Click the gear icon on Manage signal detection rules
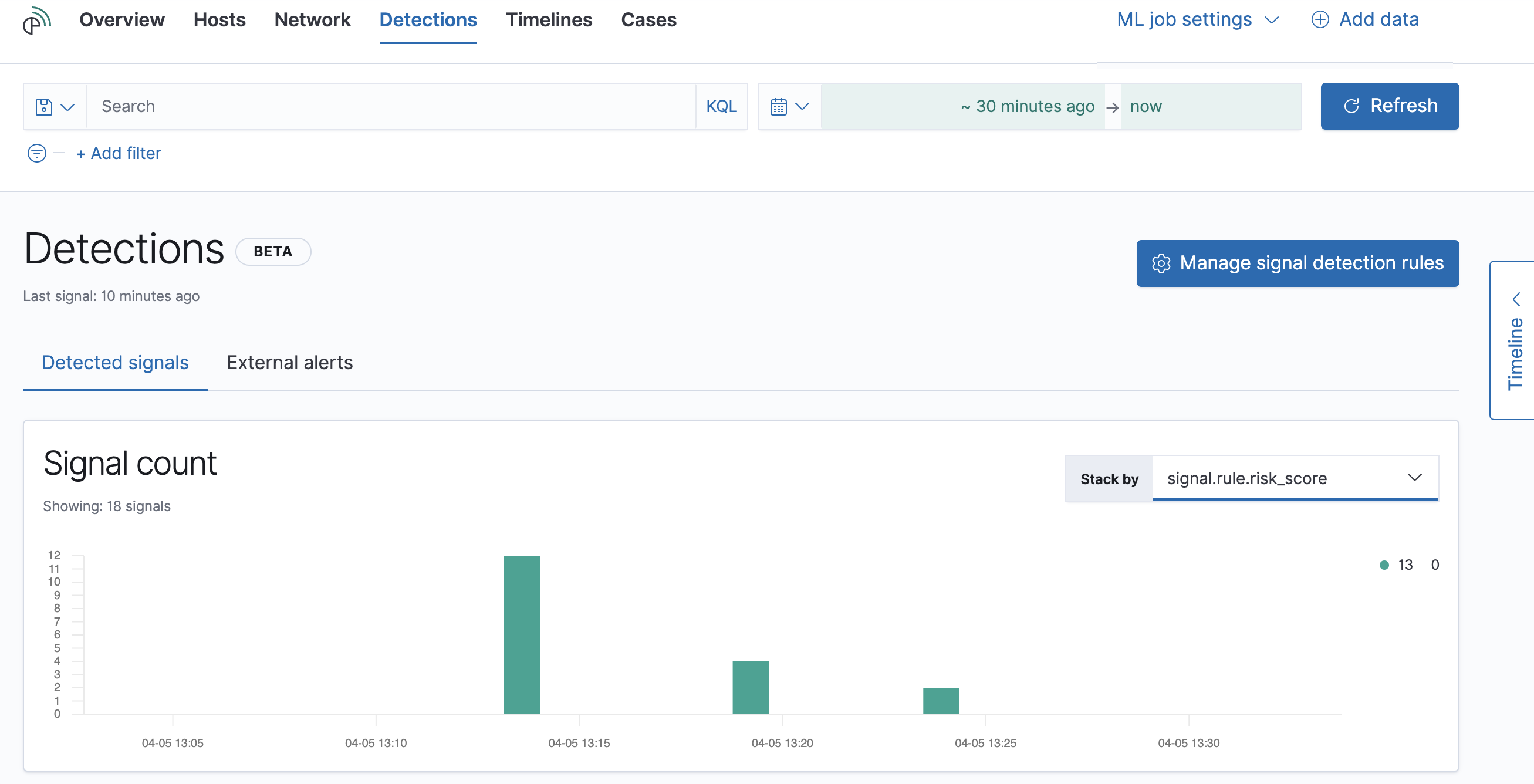 1161,263
